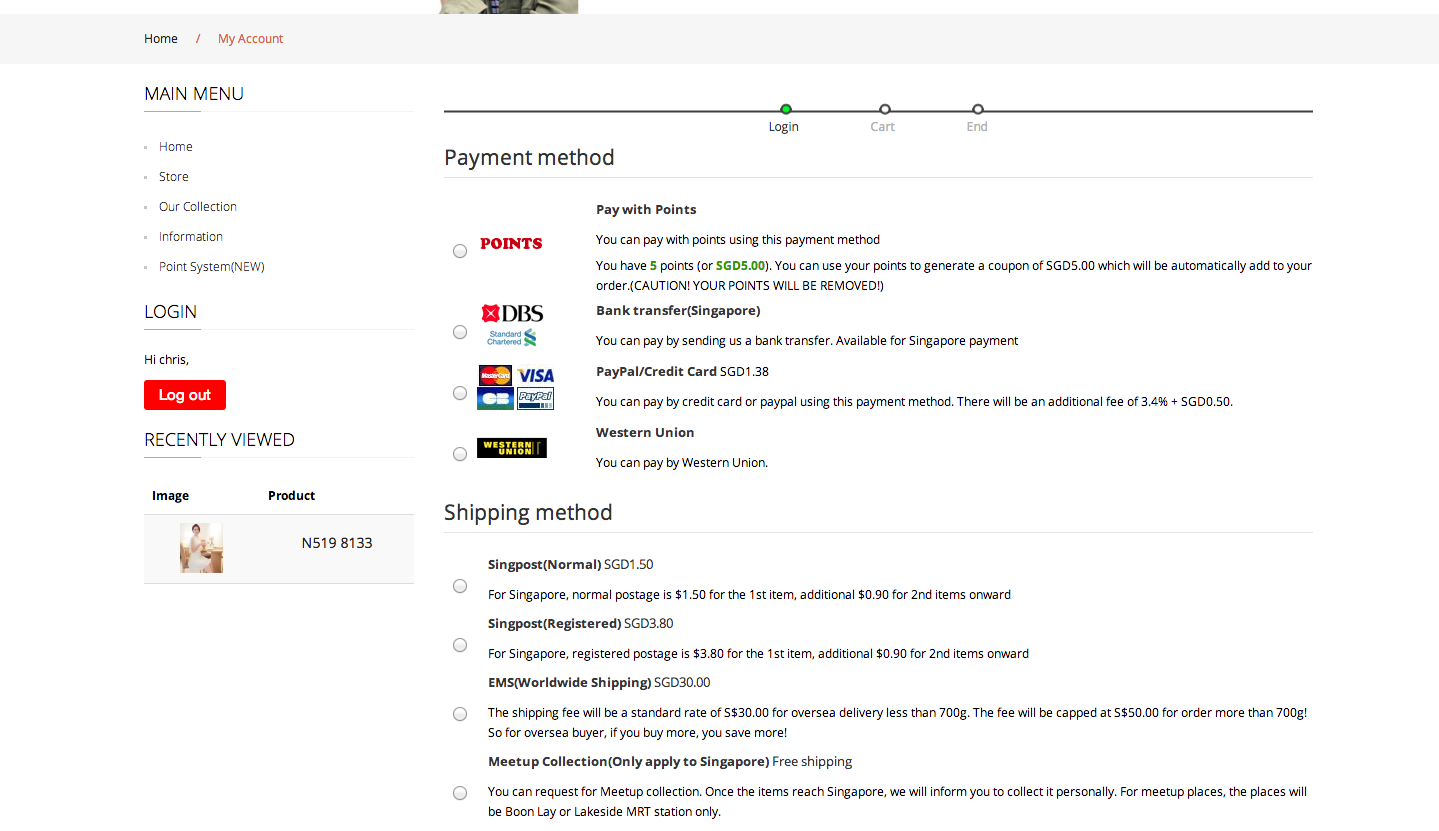Screen dimensions: 1439x831
Task: Click the Home breadcrumb link
Action: coord(161,39)
